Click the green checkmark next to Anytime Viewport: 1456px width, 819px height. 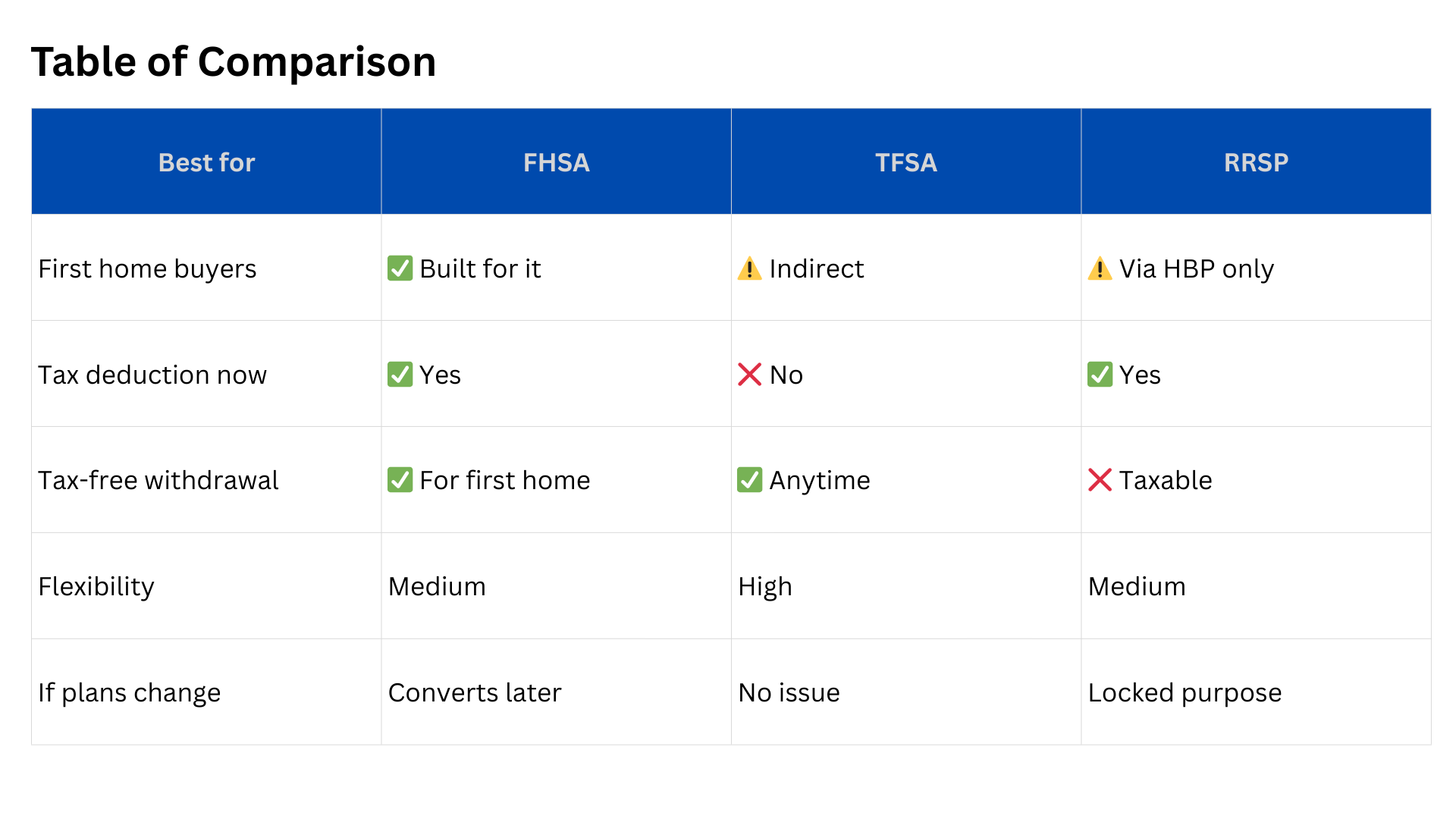pos(749,480)
